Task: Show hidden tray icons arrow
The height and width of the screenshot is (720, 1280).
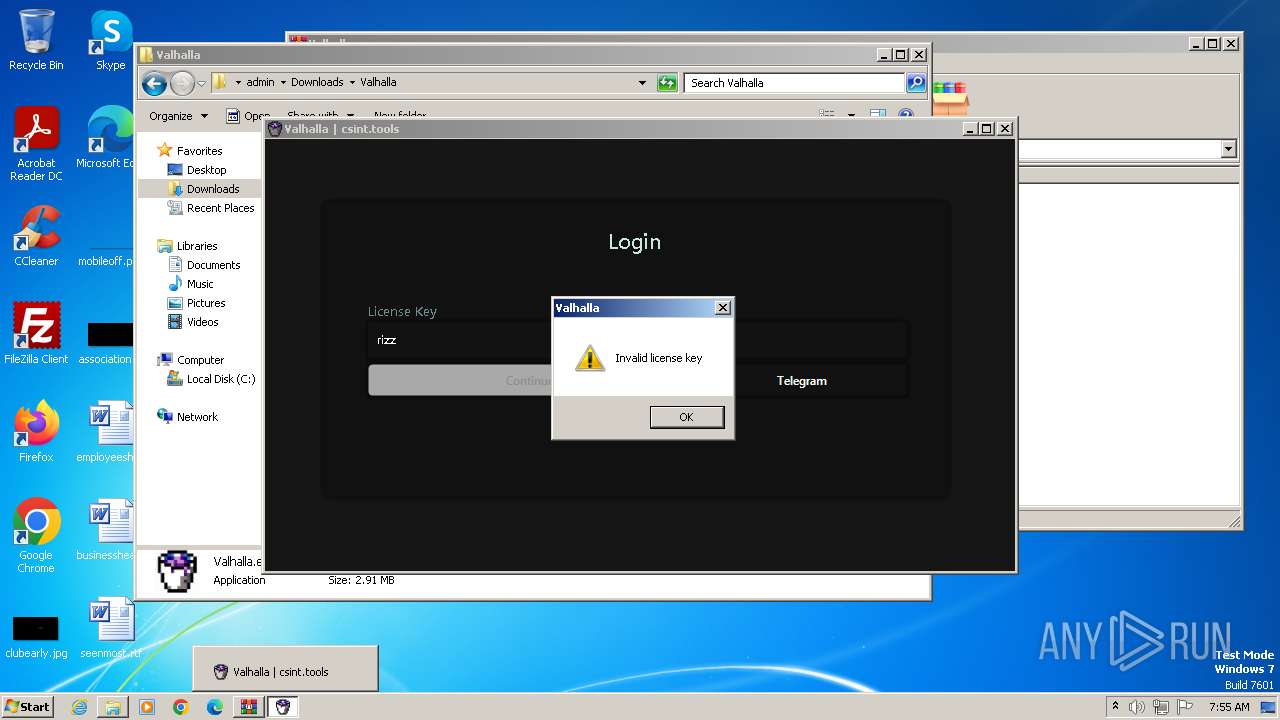Action: click(x=1115, y=706)
